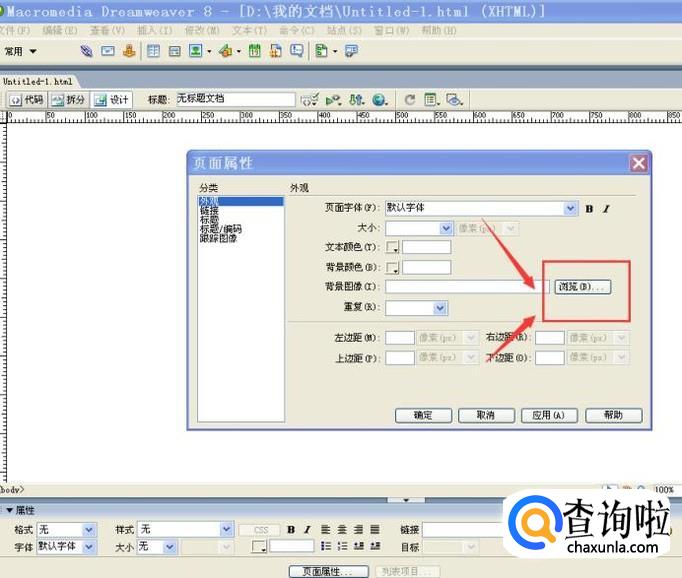Click the 确定 button in the dialog
This screenshot has width=682, height=578.
[423, 415]
